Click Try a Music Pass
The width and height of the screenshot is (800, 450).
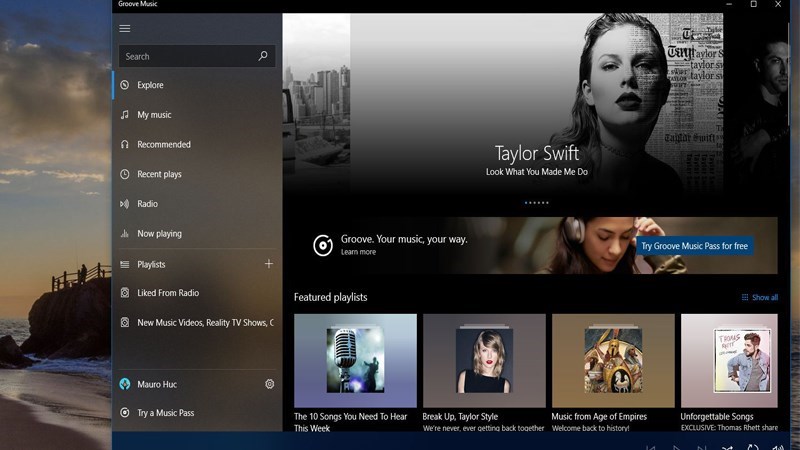[165, 413]
